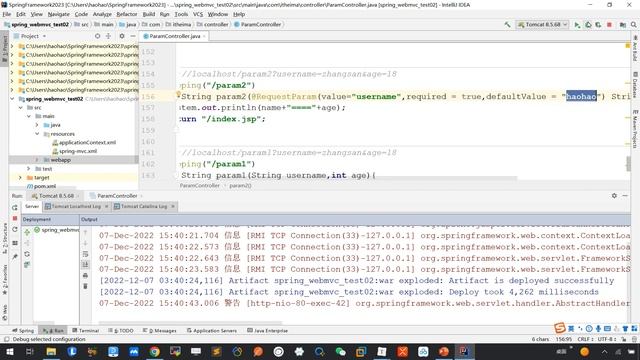This screenshot has width=640, height=360.
Task: Click the print icon beside output
Action: 85,276
